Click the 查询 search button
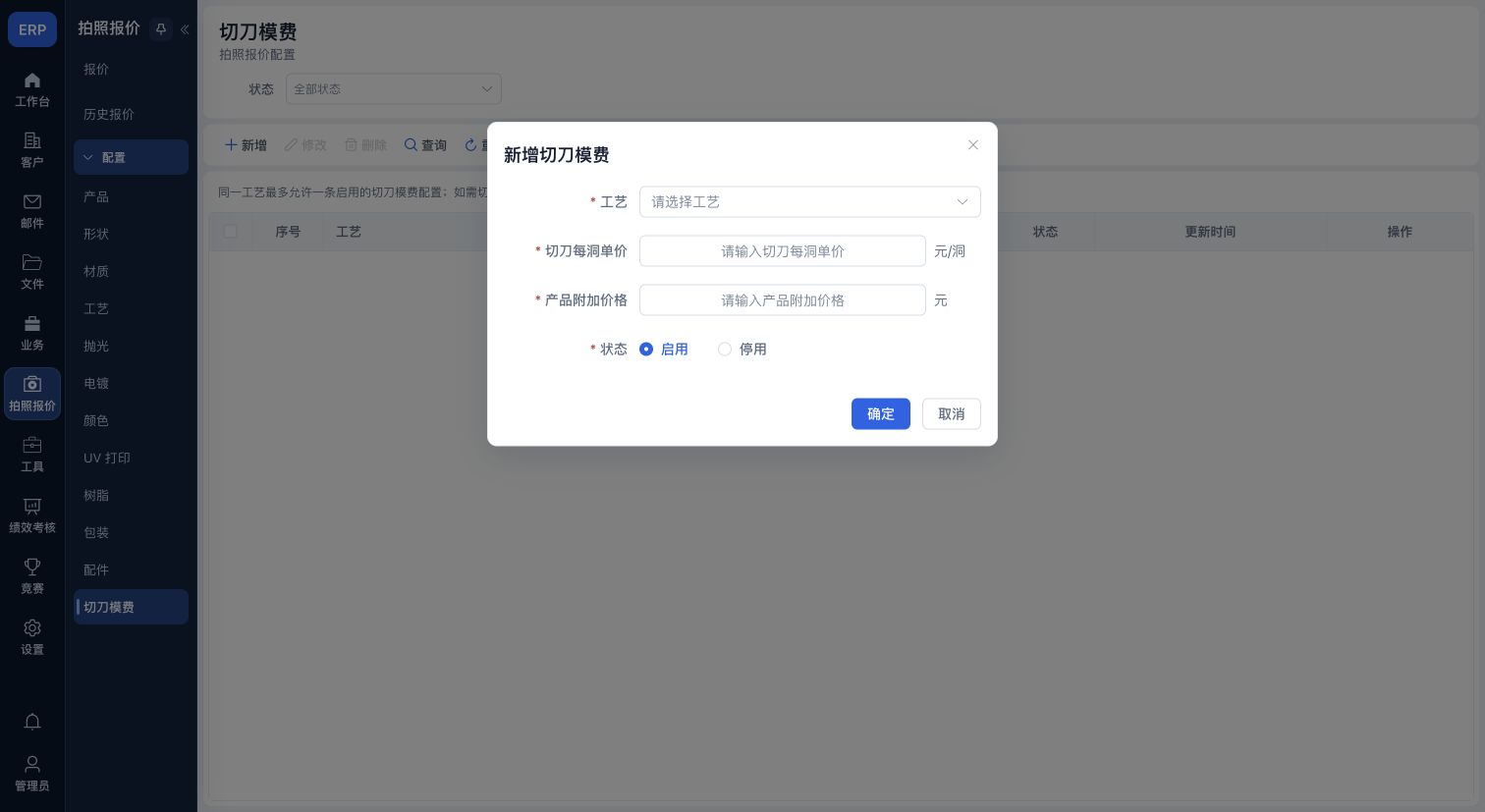 click(x=425, y=145)
